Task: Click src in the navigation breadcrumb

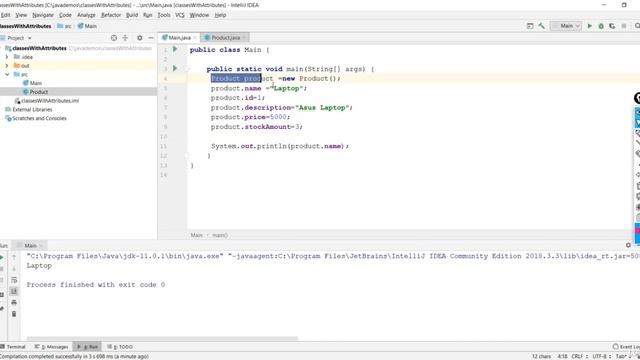Action: tap(64, 26)
